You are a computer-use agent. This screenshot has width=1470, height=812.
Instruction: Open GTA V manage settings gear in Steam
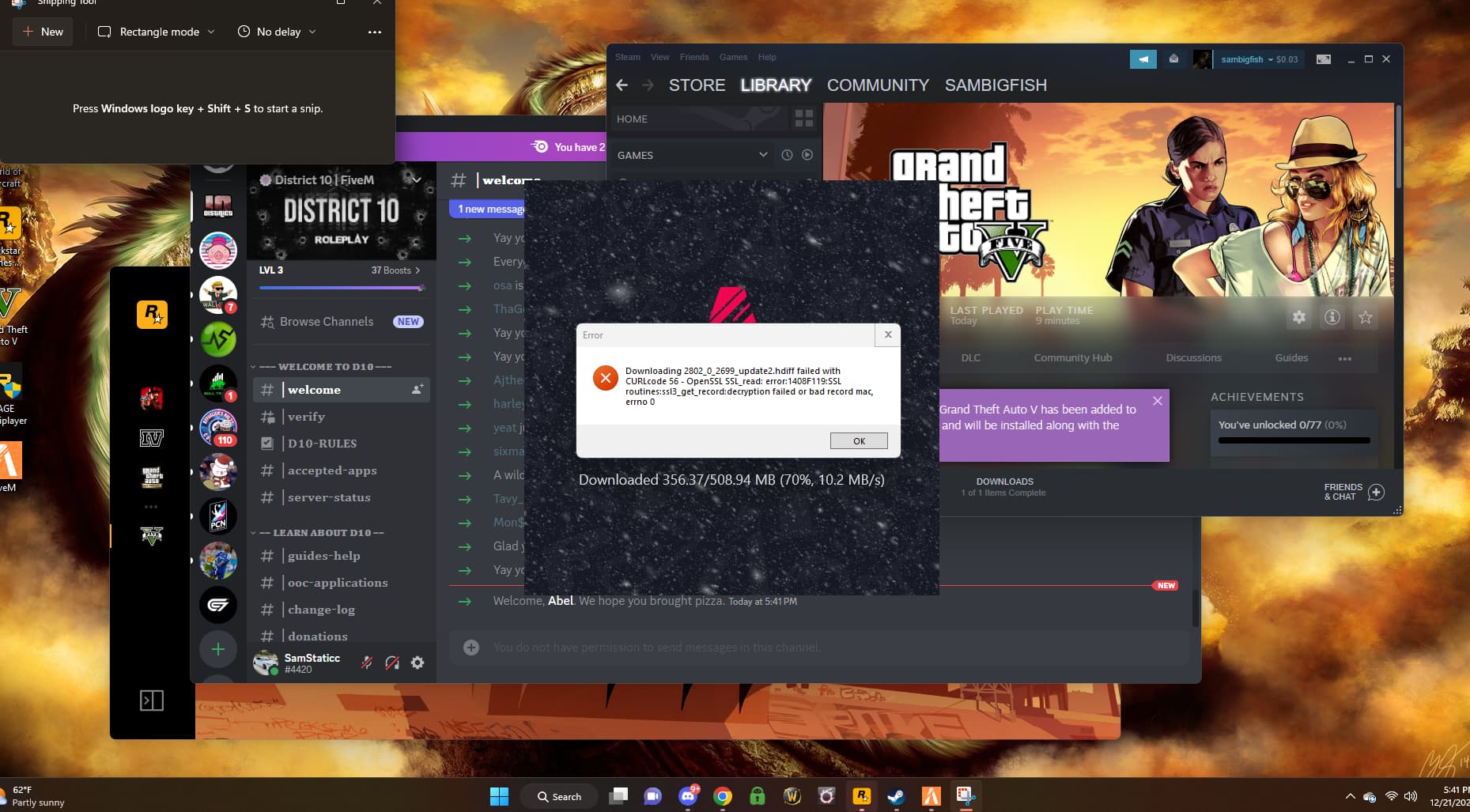[x=1299, y=317]
